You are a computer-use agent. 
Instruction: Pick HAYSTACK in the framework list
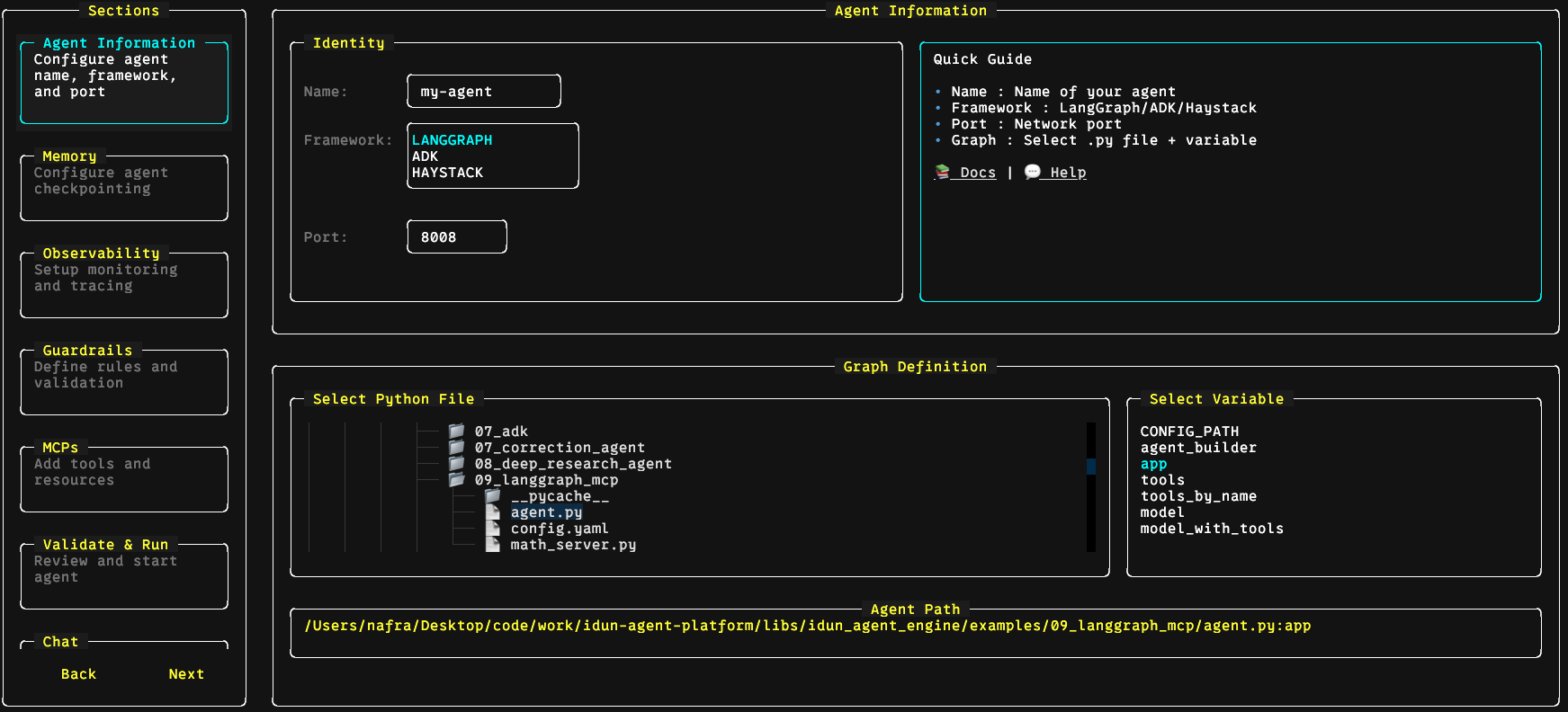[x=447, y=173]
